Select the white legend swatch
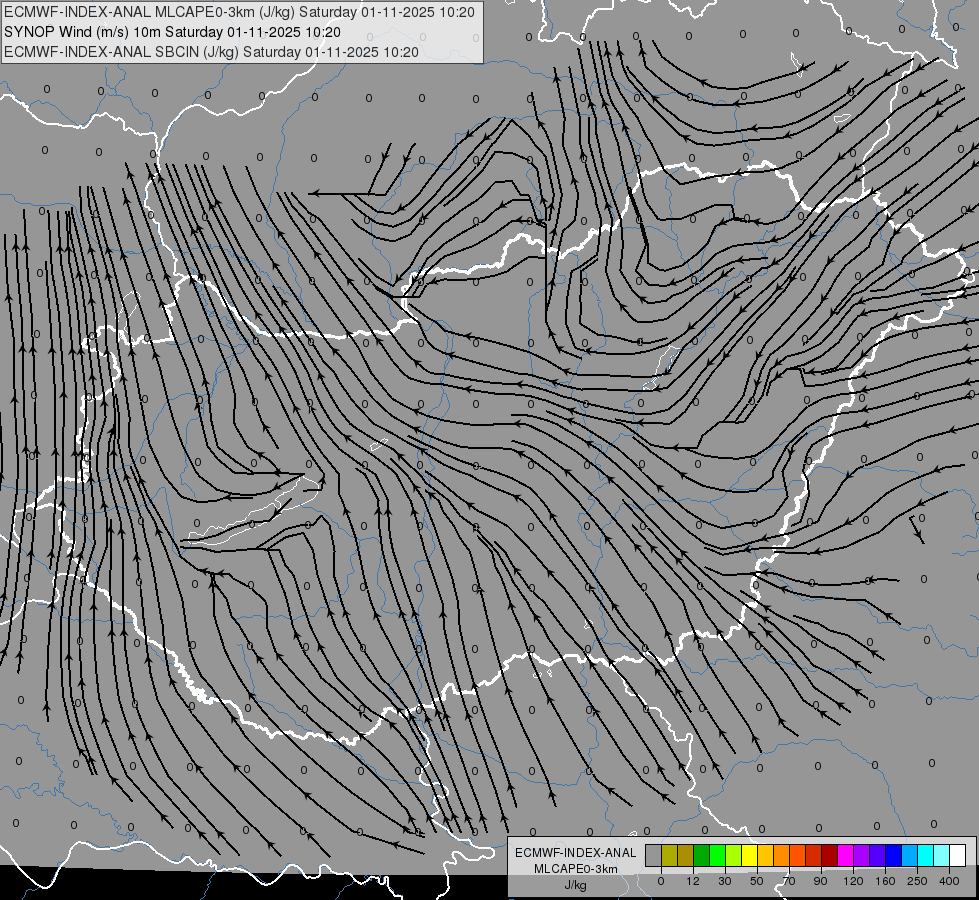The image size is (979, 900). pyautogui.click(x=958, y=856)
